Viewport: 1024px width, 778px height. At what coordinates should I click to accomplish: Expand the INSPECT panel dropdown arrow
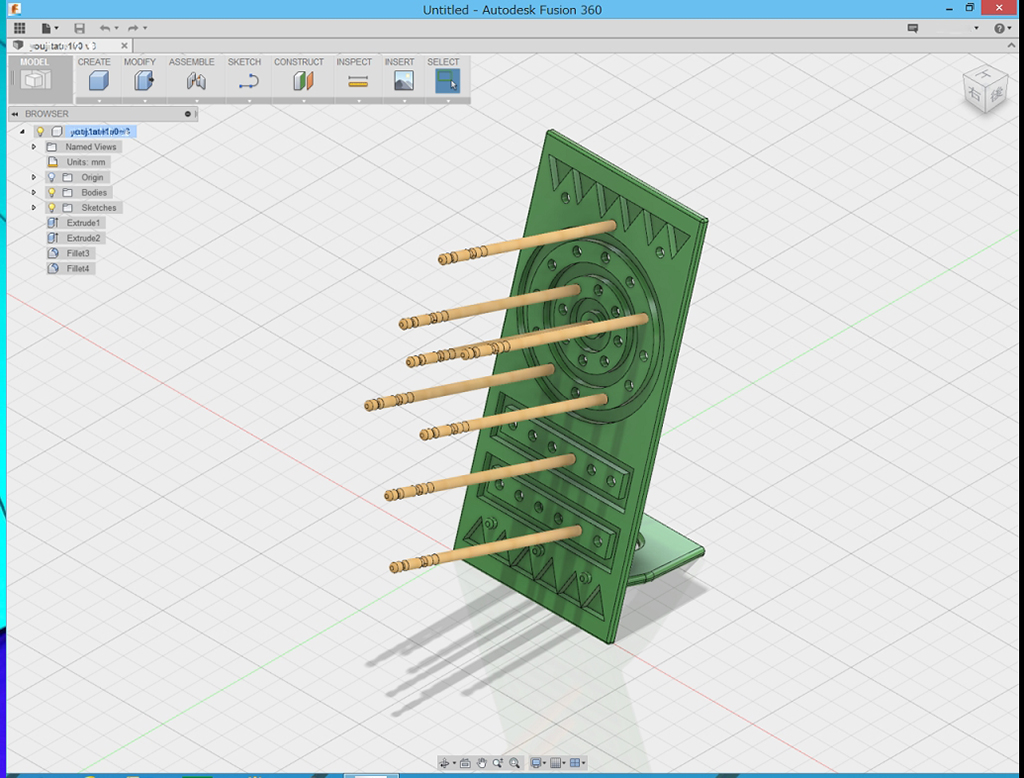[359, 101]
